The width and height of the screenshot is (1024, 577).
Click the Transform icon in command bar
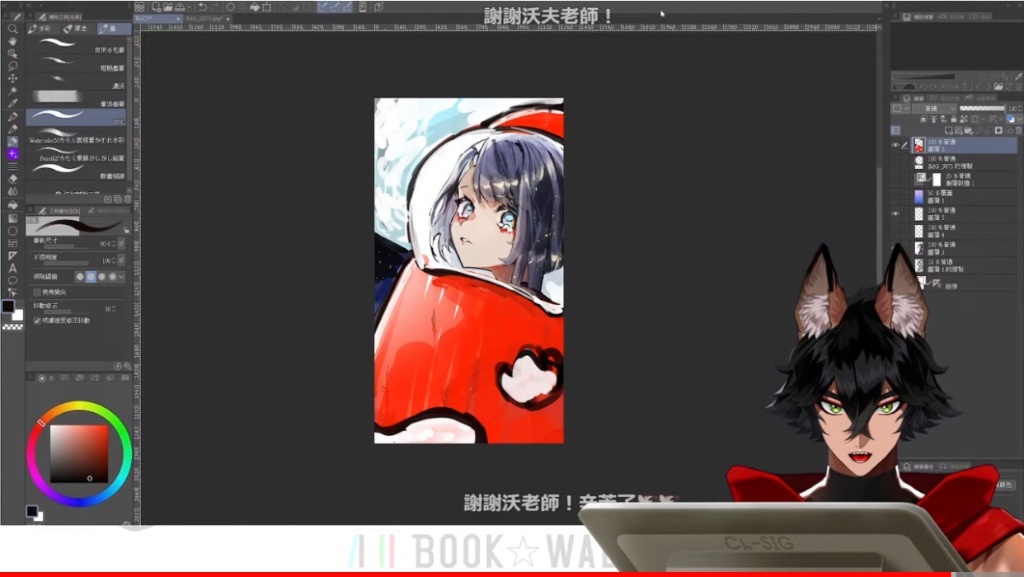(266, 7)
